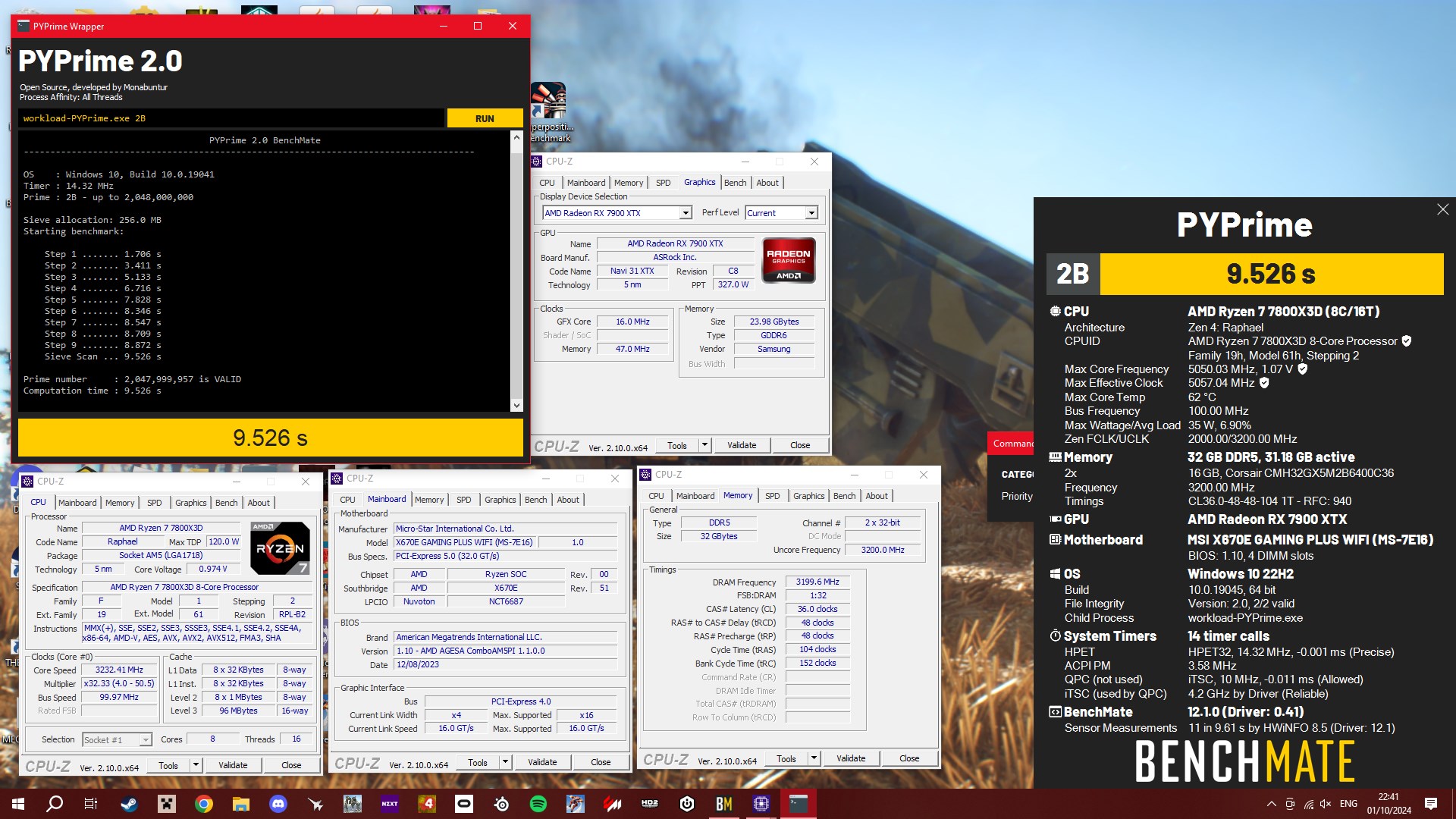
Task: Click Close button in CPU-Z Memory window
Action: 909,758
